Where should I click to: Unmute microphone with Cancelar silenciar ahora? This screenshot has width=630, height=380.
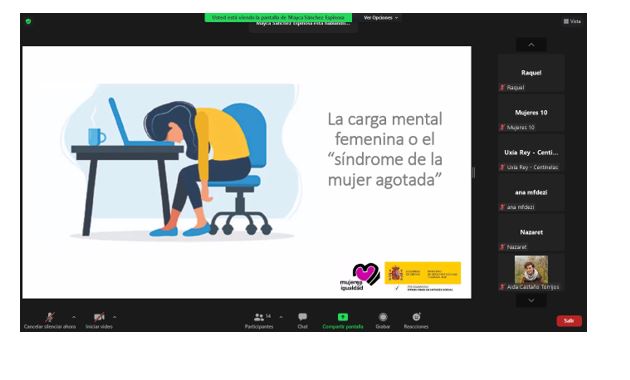pos(50,317)
